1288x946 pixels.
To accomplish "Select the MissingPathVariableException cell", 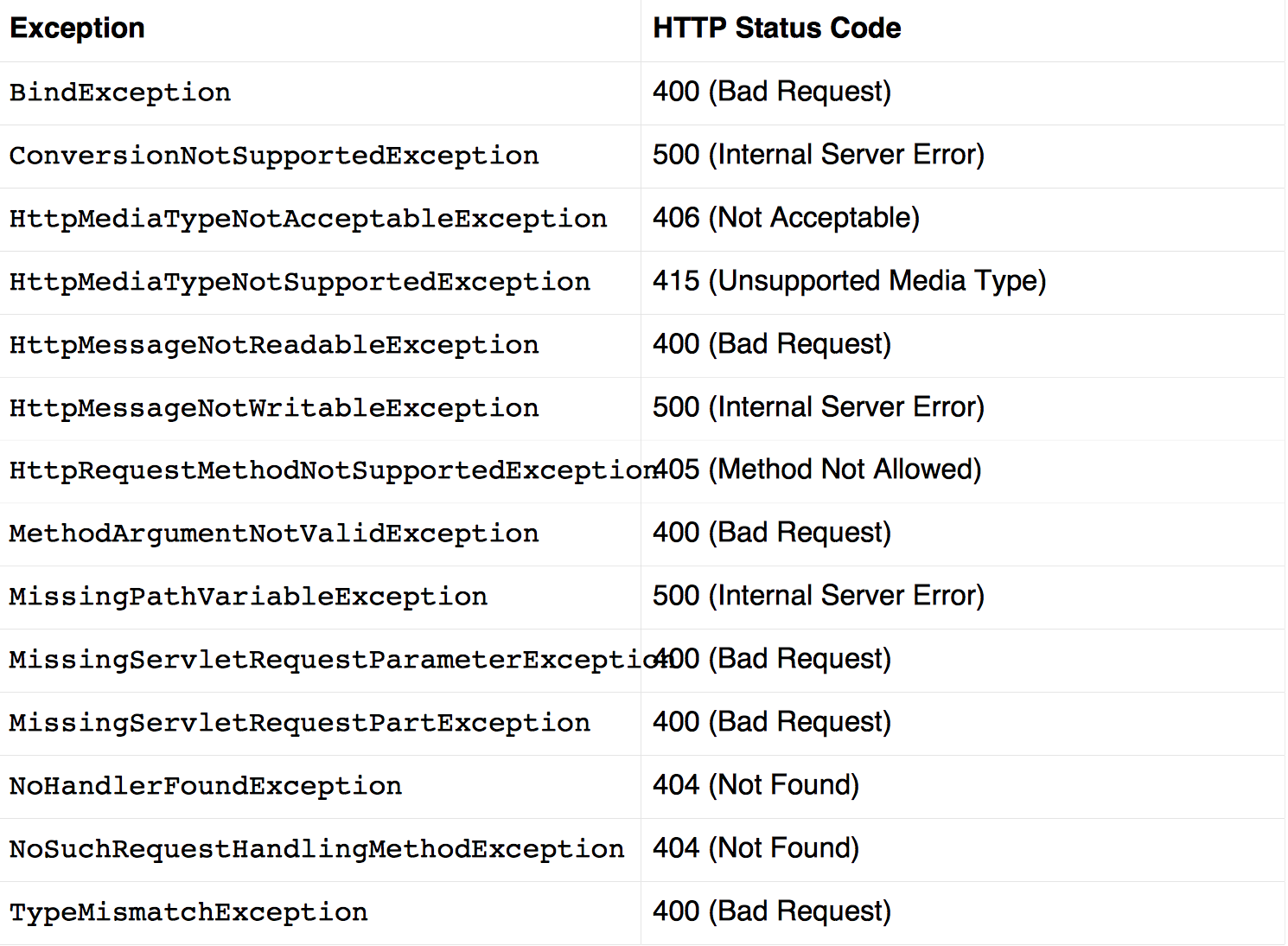I will pyautogui.click(x=248, y=597).
